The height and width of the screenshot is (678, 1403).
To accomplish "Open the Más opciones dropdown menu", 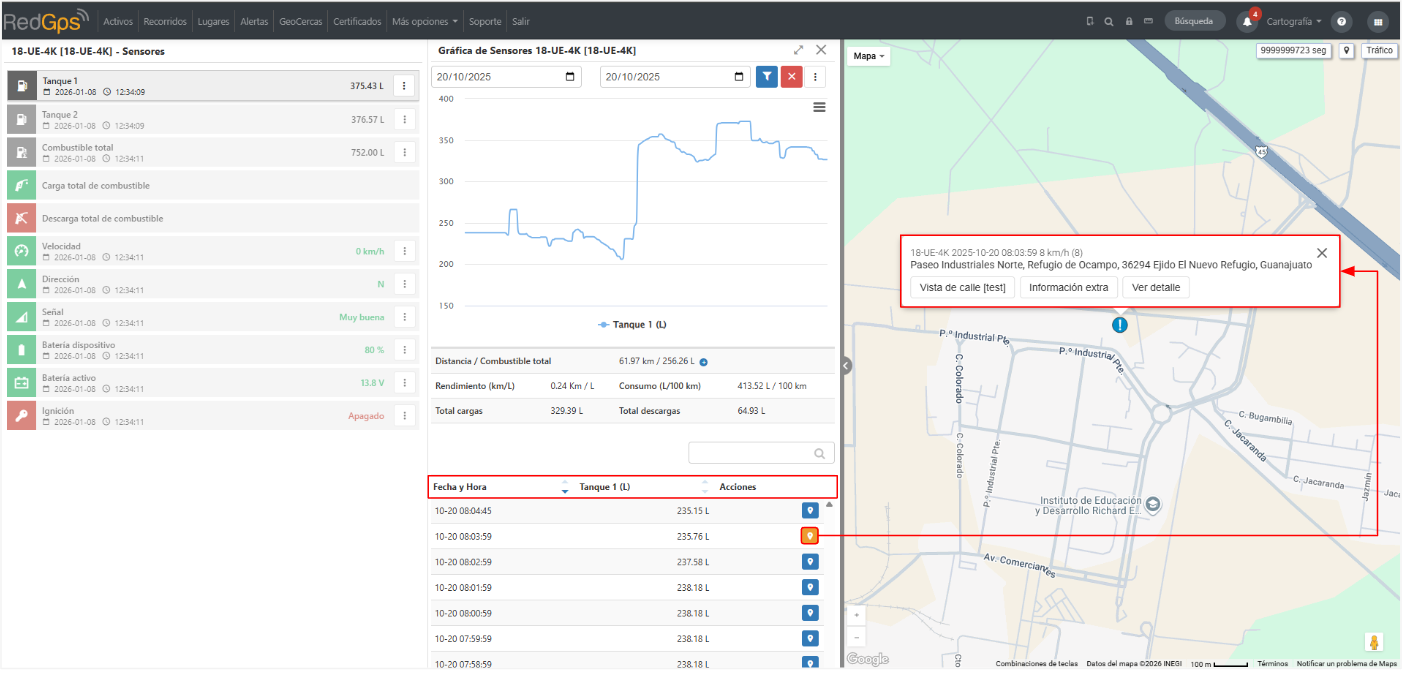I will point(426,21).
